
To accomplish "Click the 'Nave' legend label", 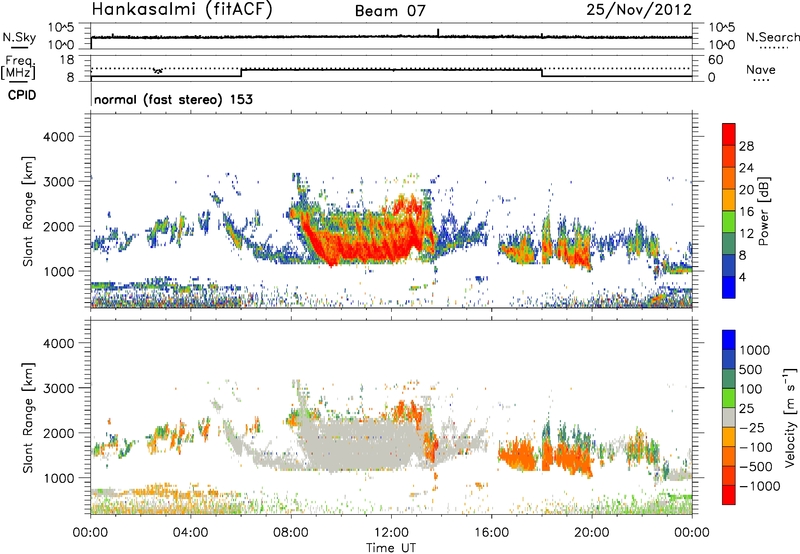I will (761, 69).
